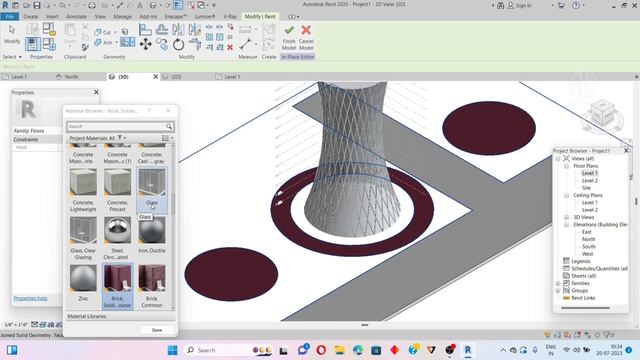Click the Open folder icon in quick access toolbar

27,5
